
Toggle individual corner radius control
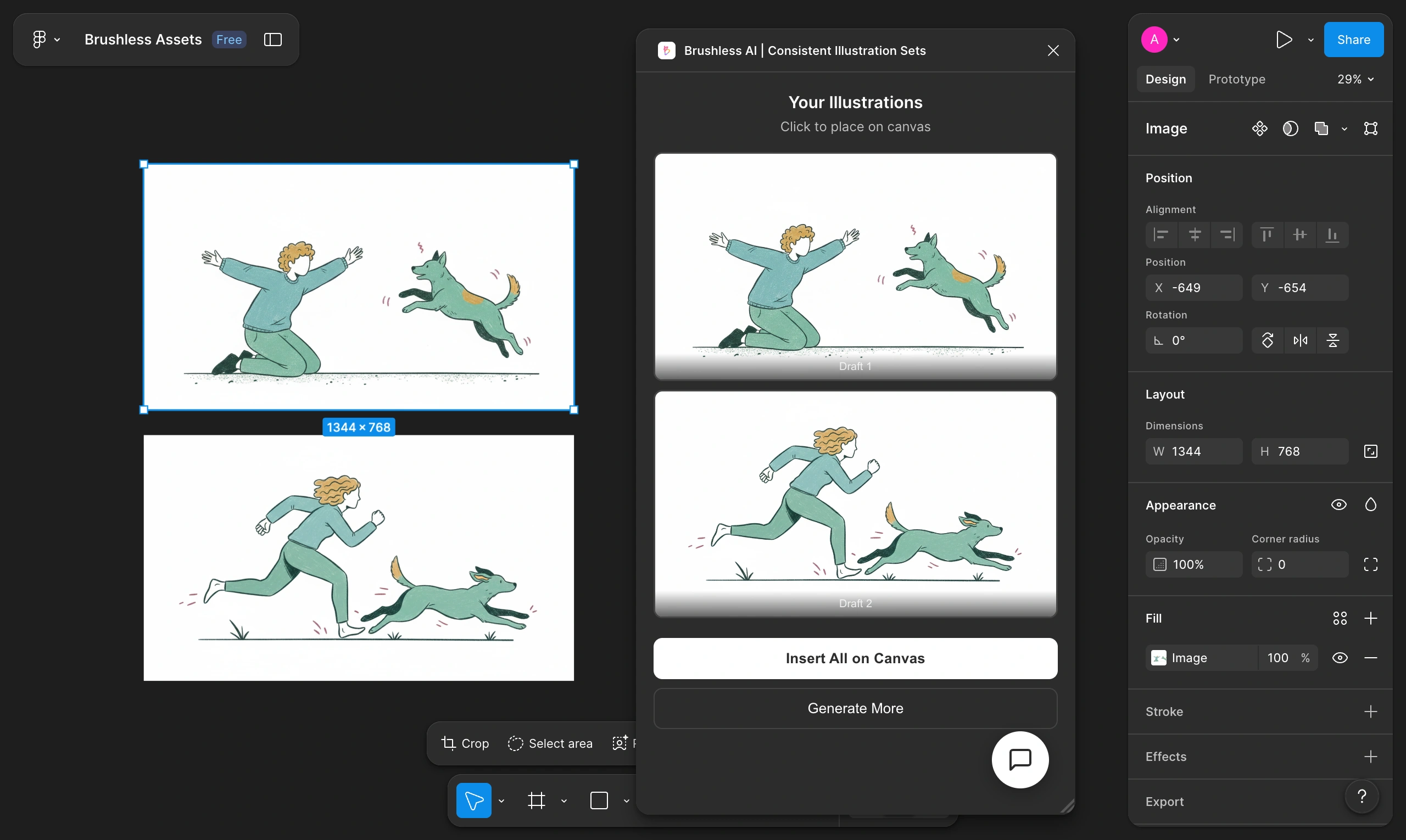[x=1370, y=564]
